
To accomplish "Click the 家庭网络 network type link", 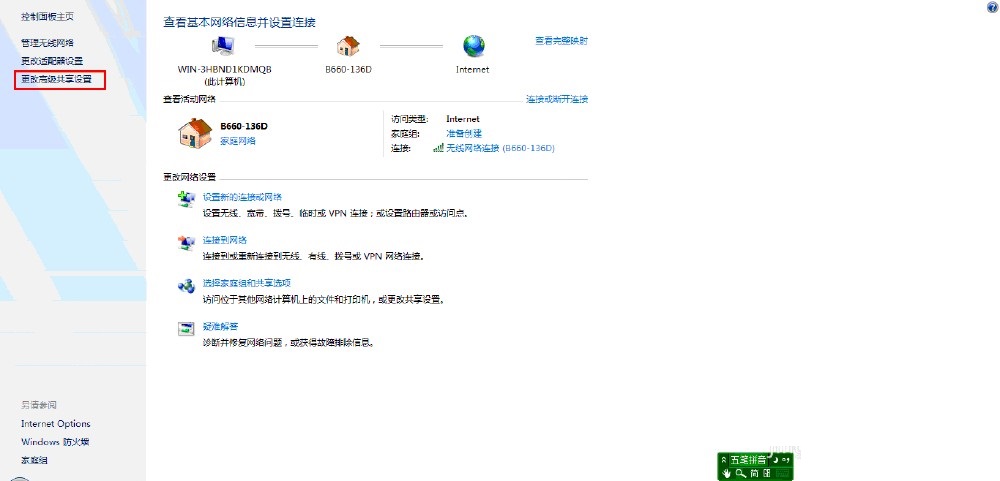I will [x=238, y=141].
